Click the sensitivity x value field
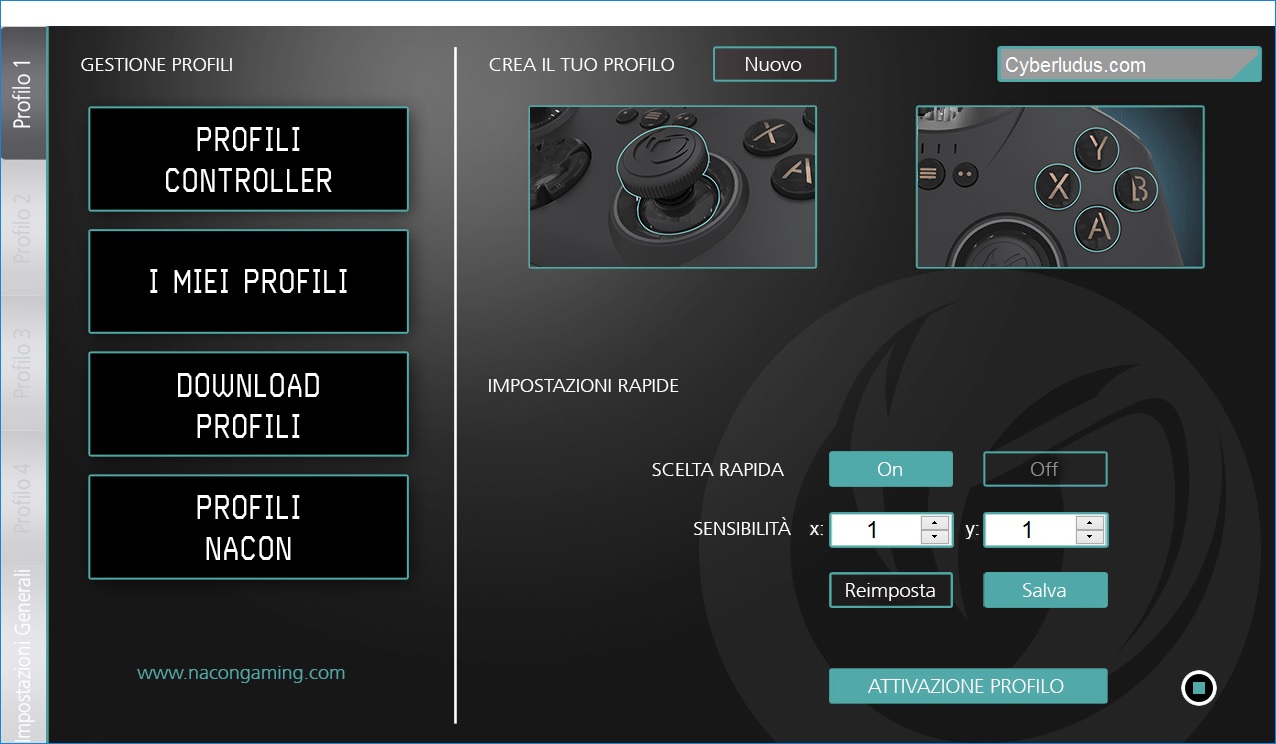The height and width of the screenshot is (744, 1276). coord(873,530)
